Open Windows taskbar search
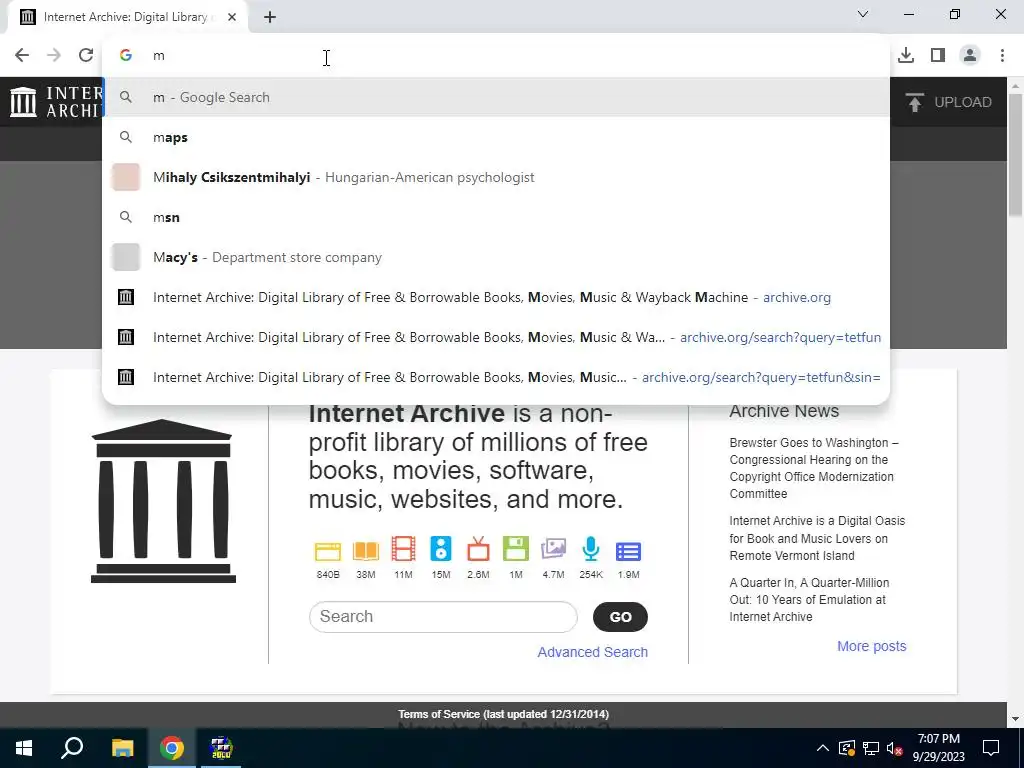This screenshot has height=768, width=1024. click(72, 748)
